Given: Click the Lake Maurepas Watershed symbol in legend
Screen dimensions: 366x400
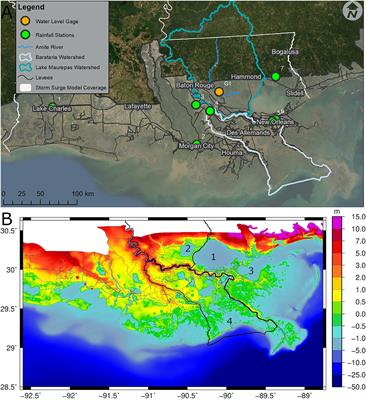Looking at the screenshot, I should click(x=25, y=67).
